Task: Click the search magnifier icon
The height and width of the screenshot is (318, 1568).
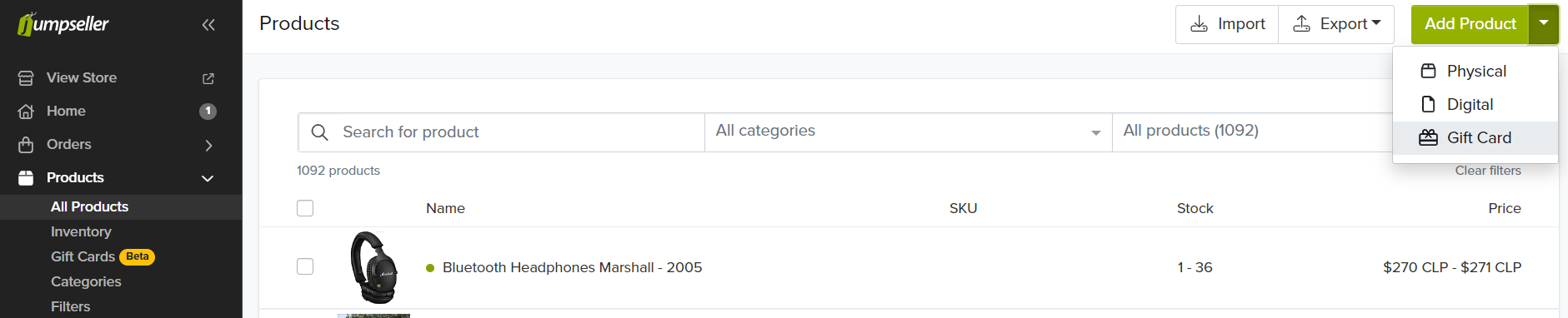Action: [319, 132]
